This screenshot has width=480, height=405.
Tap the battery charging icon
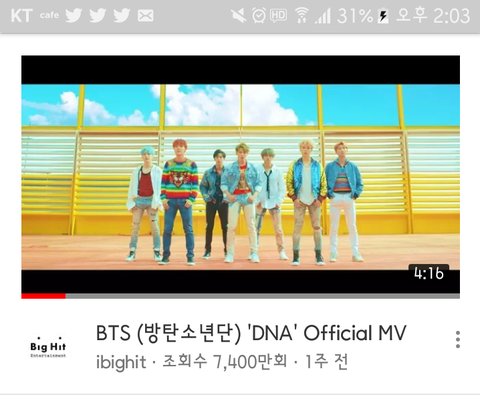383,16
